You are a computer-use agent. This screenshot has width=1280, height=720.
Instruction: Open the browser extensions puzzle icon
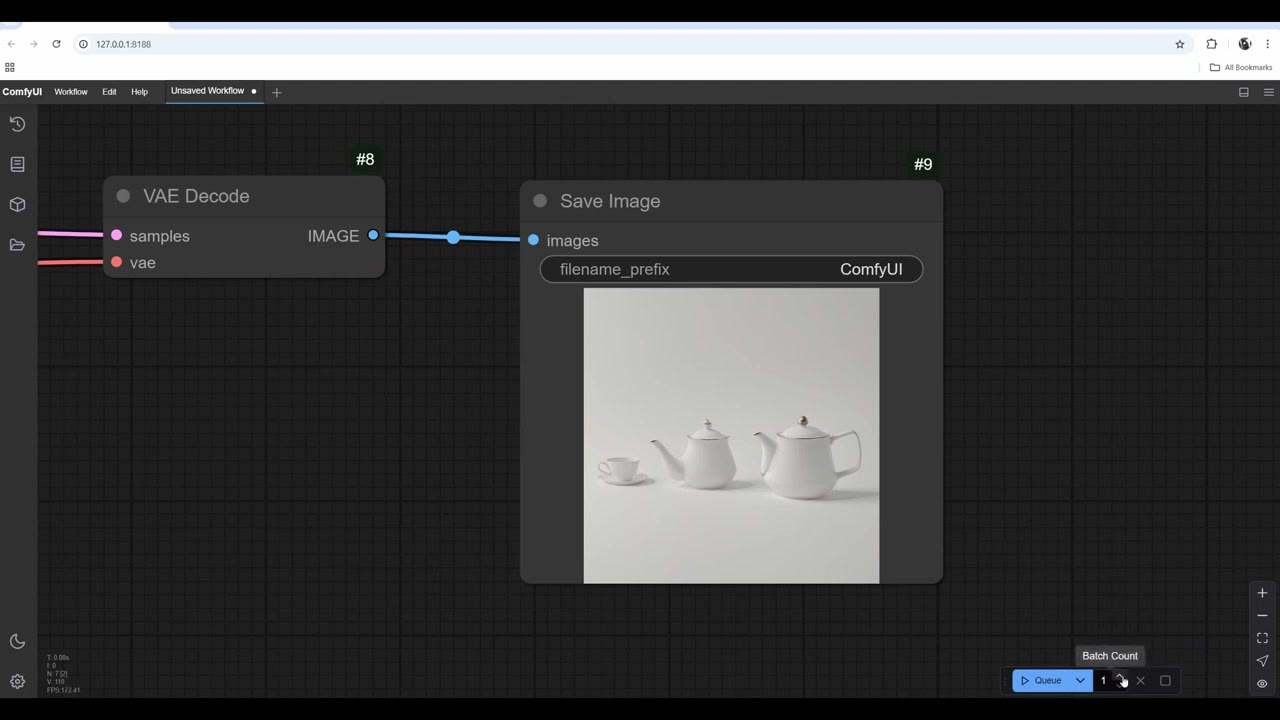(x=1212, y=44)
